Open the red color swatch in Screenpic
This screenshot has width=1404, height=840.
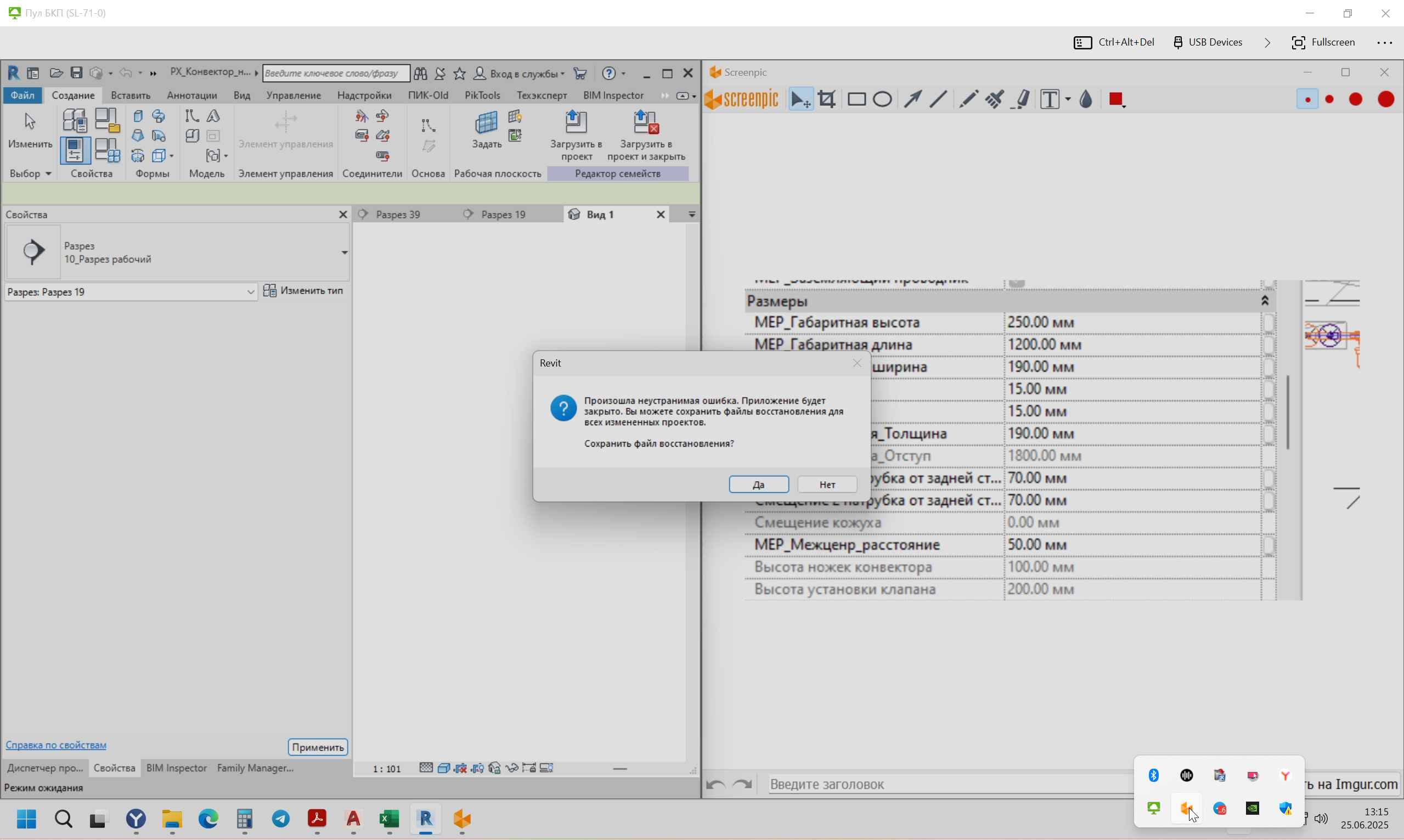pos(1117,100)
